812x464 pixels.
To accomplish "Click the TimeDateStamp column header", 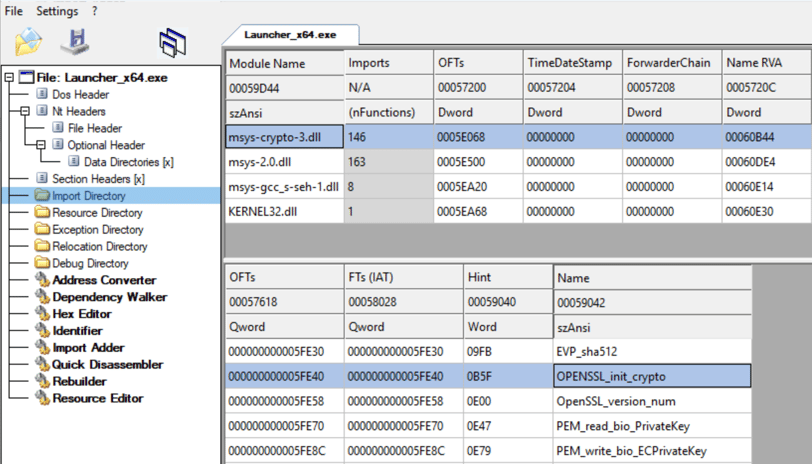I will 573,63.
